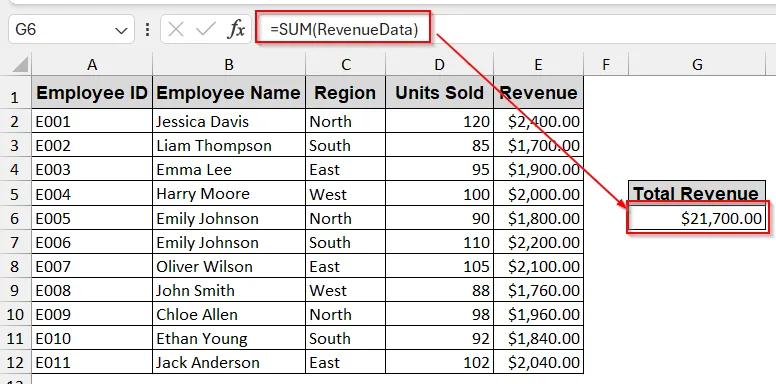
Task: Click the Revenue header cell
Action: click(538, 93)
